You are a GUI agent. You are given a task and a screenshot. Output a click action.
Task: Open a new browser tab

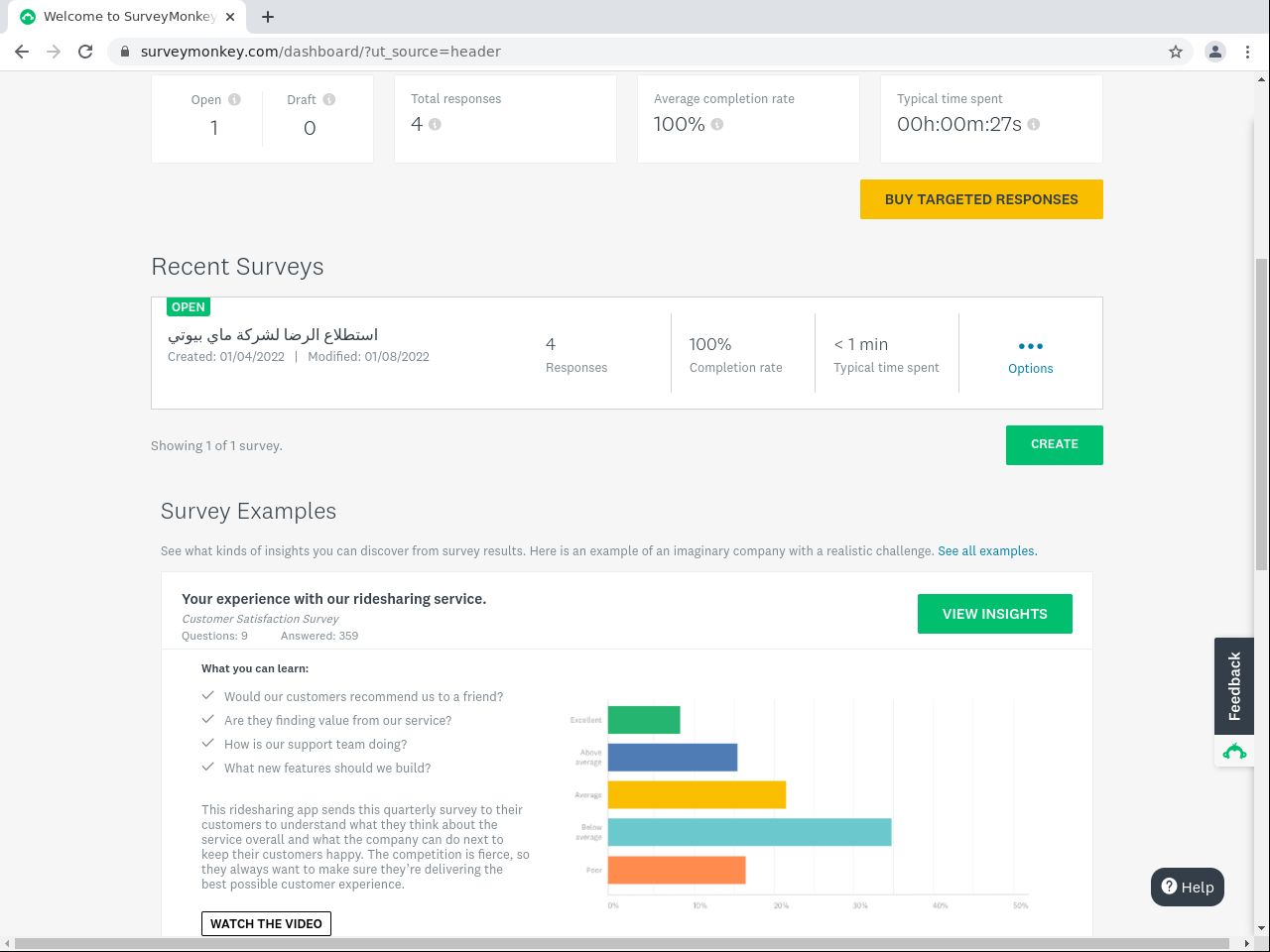tap(268, 17)
